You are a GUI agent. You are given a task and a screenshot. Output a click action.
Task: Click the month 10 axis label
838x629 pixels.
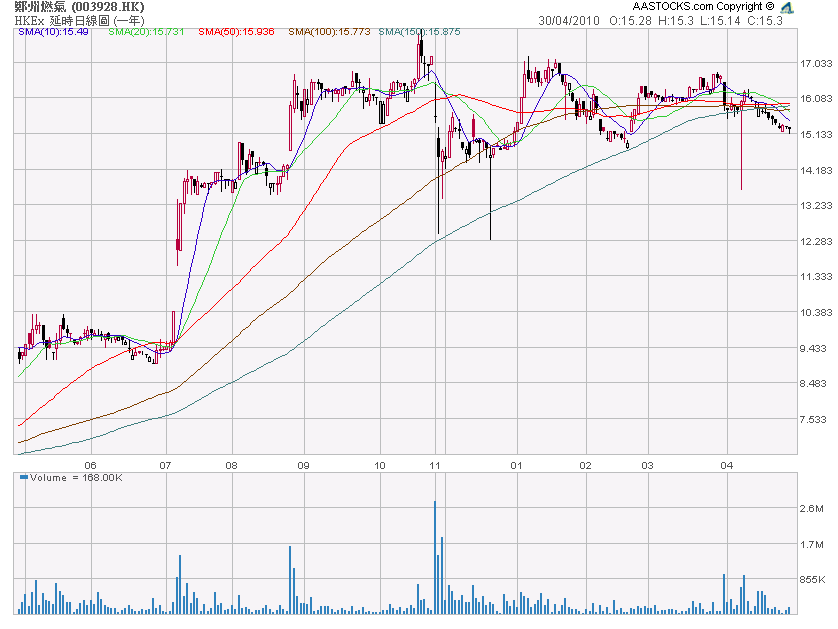[x=379, y=465]
